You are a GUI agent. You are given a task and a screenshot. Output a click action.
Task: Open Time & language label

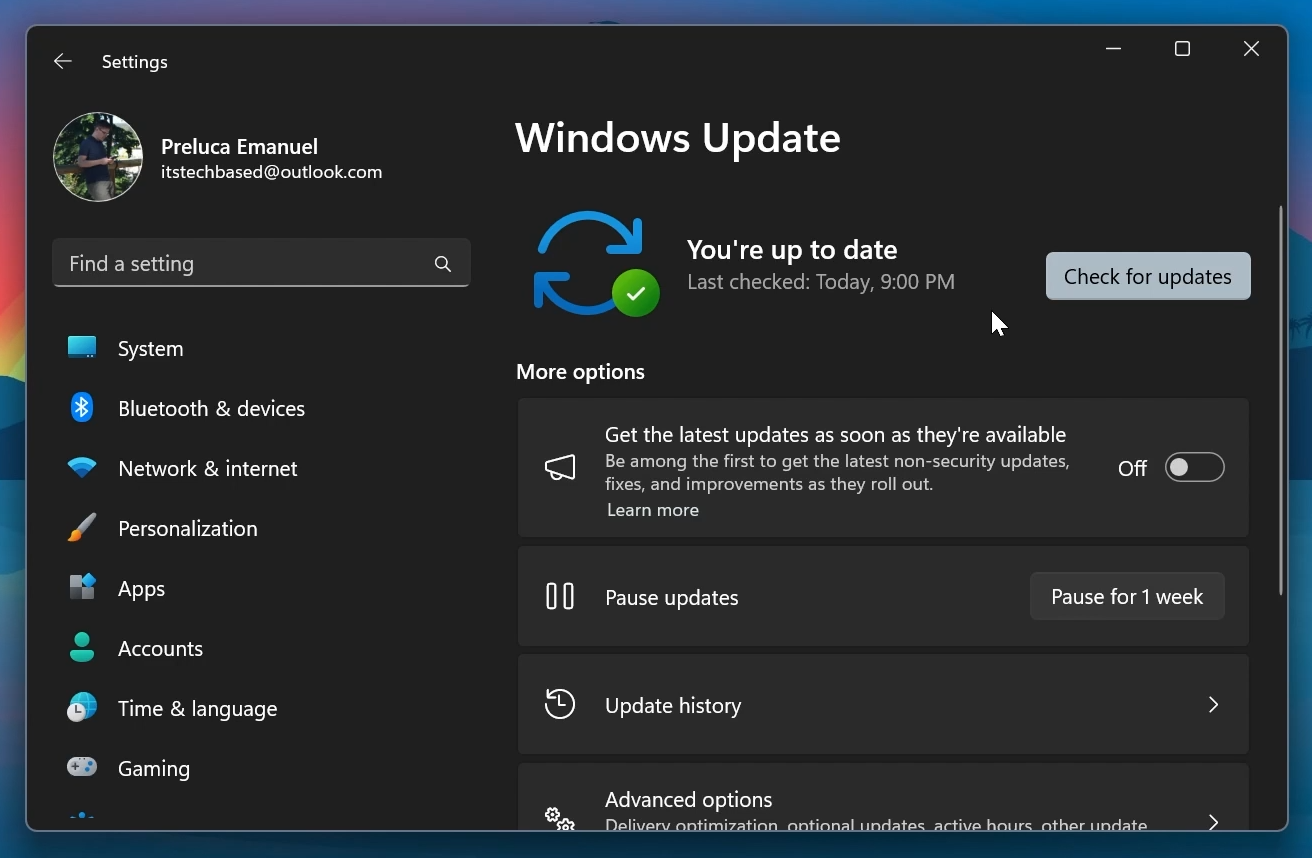click(x=197, y=709)
